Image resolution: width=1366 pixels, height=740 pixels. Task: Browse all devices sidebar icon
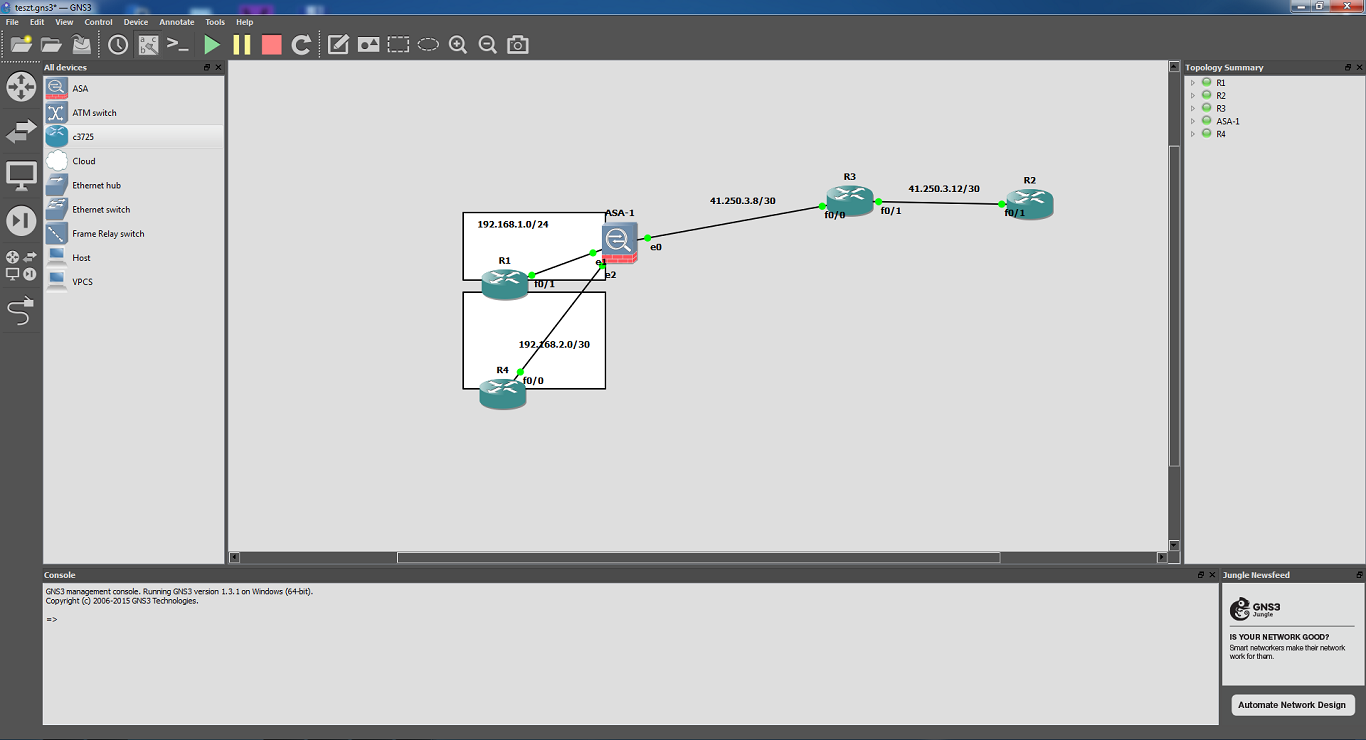(21, 265)
